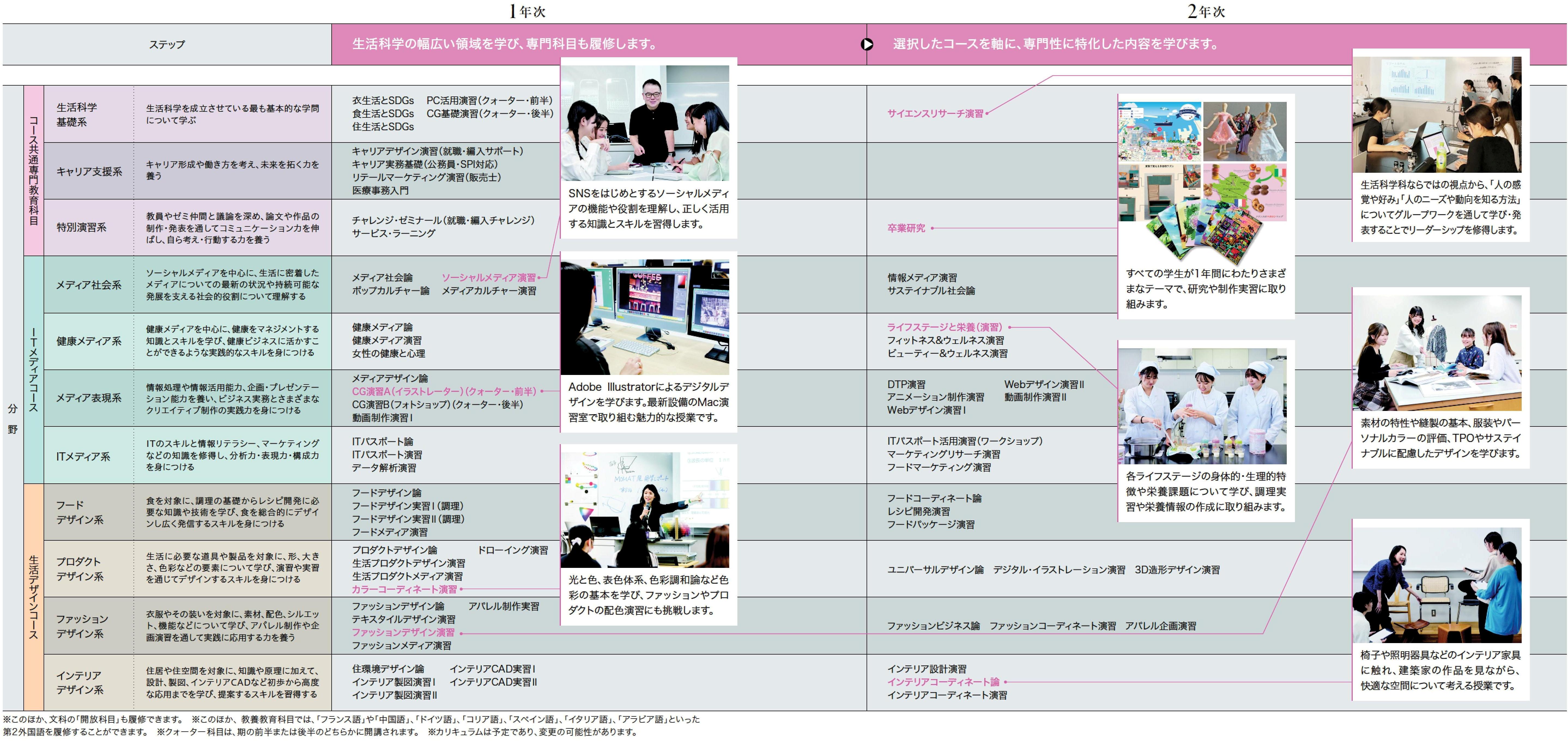
Task: Click the 'メディア社会系' row label
Action: coord(89,285)
